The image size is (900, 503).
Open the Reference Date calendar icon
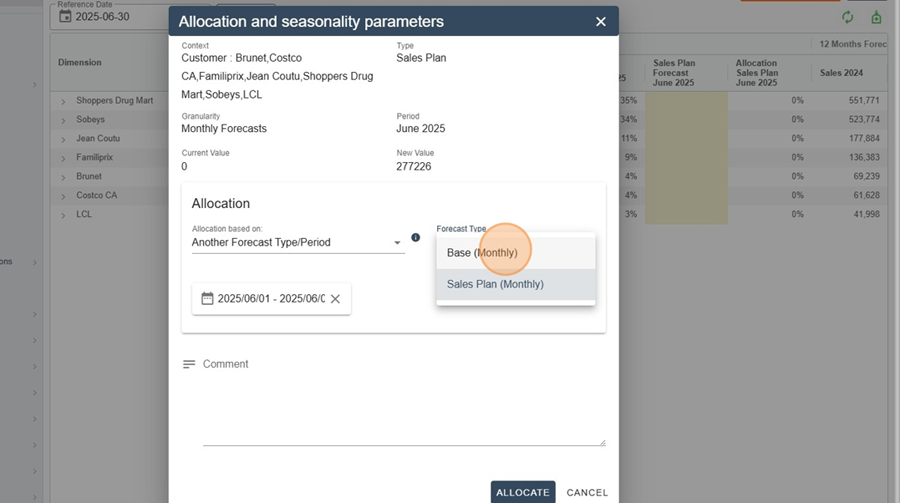coord(65,17)
